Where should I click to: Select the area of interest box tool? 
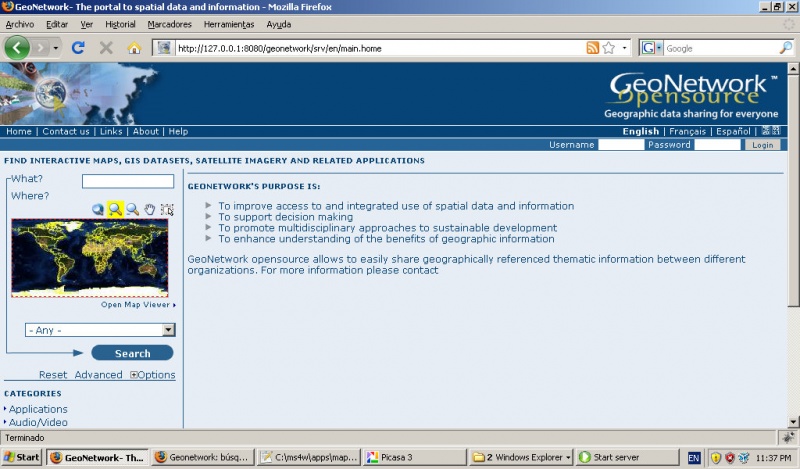(167, 209)
